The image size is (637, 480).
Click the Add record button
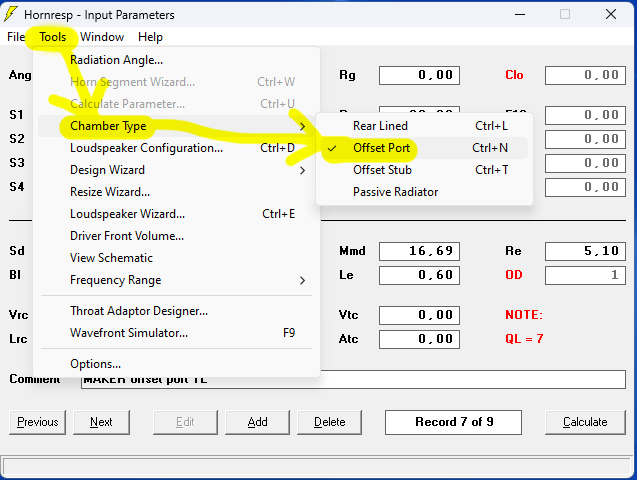(x=258, y=422)
